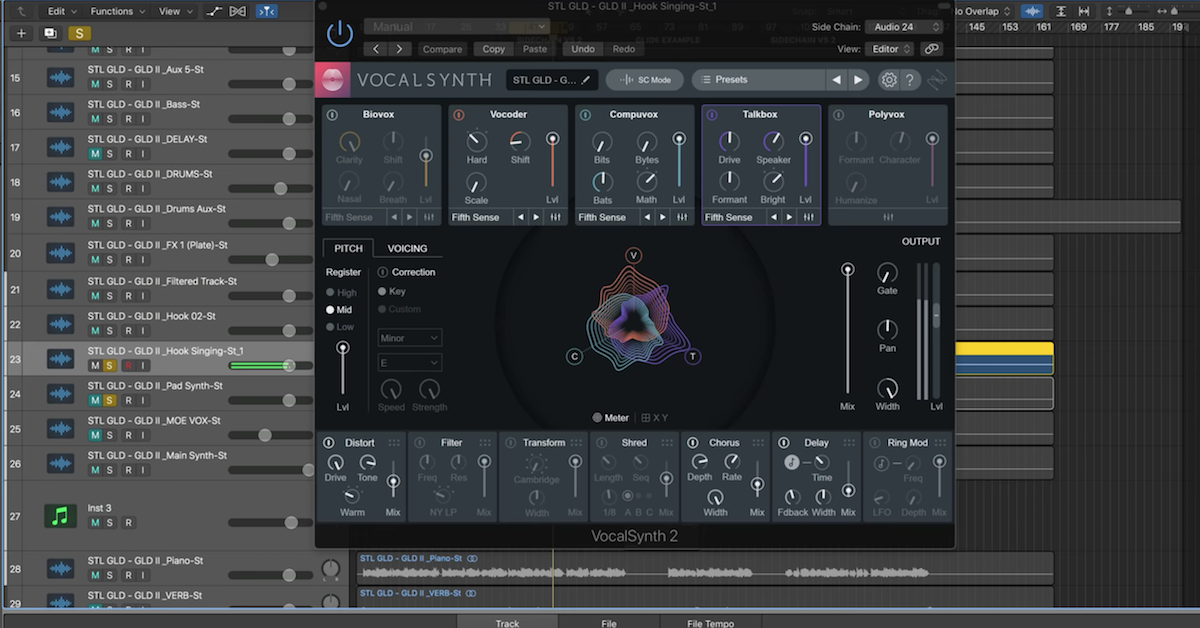This screenshot has height=628, width=1200.
Task: Open the Vocoder advanced sliders panel
Action: 555,217
